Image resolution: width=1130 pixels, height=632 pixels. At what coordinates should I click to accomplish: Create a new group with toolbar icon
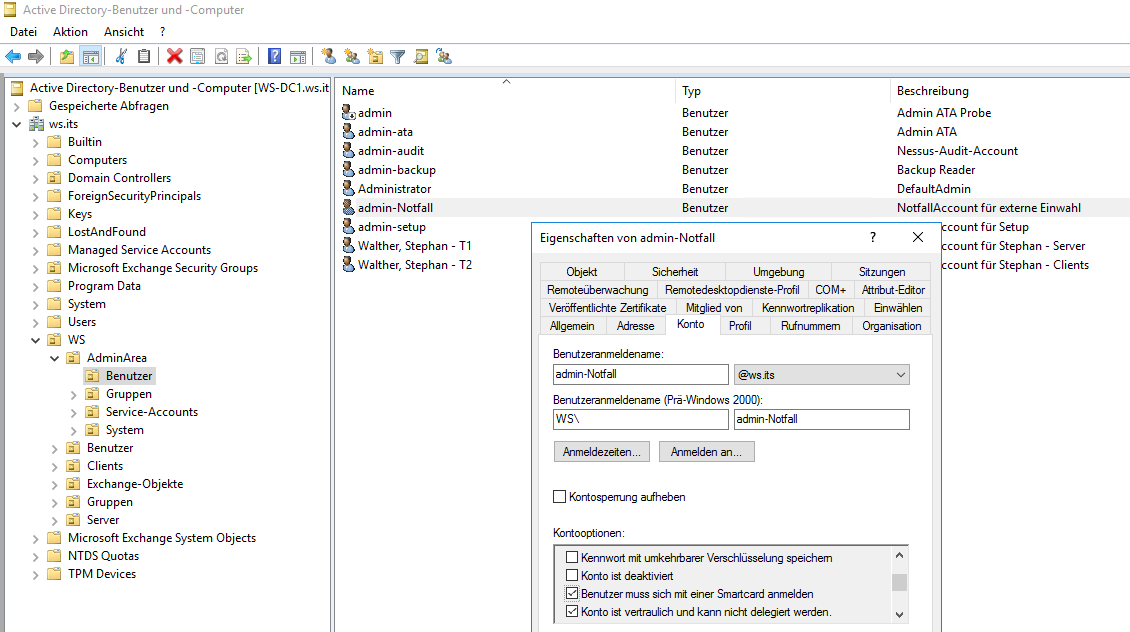point(352,56)
